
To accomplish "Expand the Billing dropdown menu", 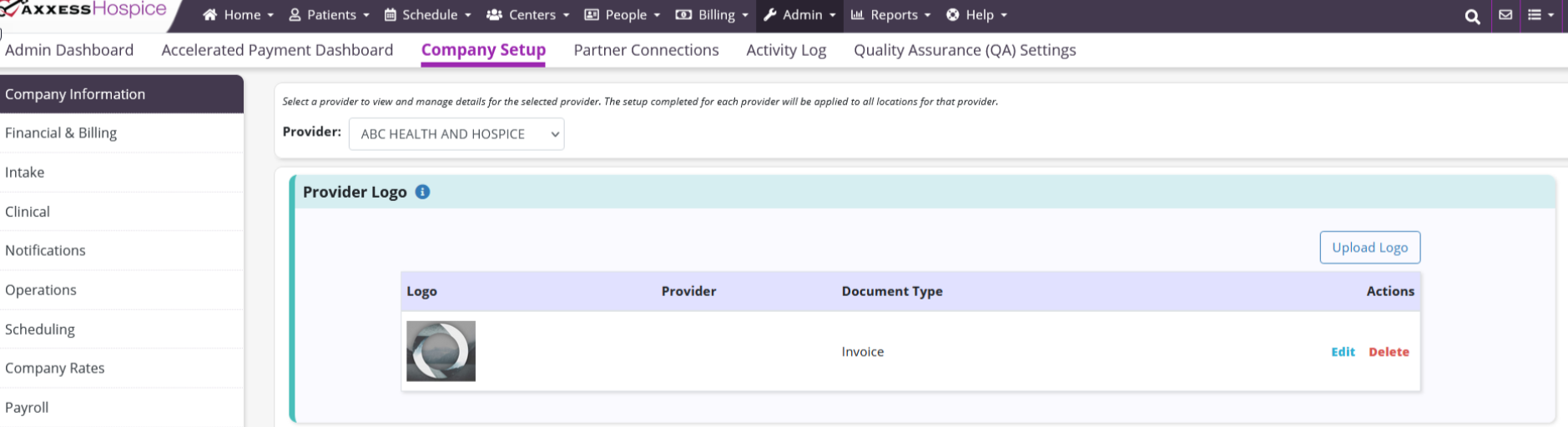I will point(712,15).
